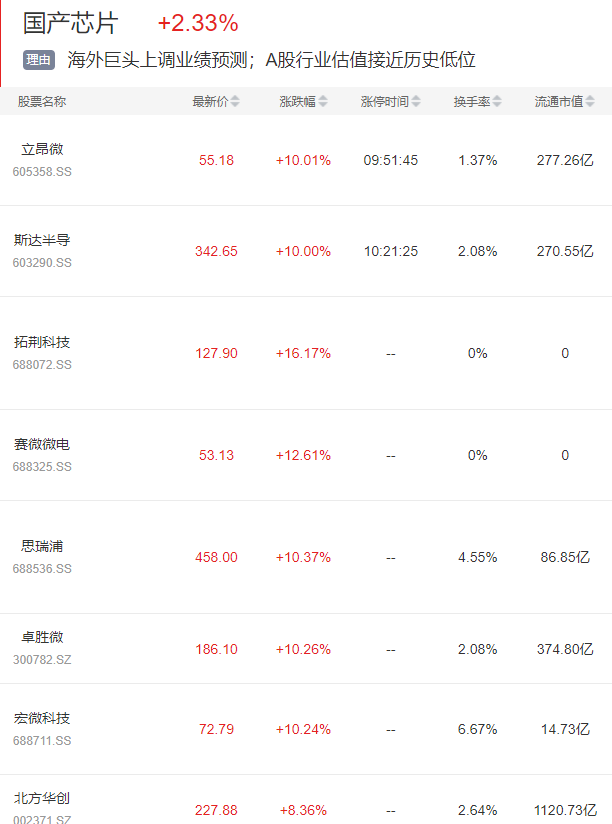The image size is (612, 824).
Task: Click stock code 300782.SZ
Action: click(42, 660)
